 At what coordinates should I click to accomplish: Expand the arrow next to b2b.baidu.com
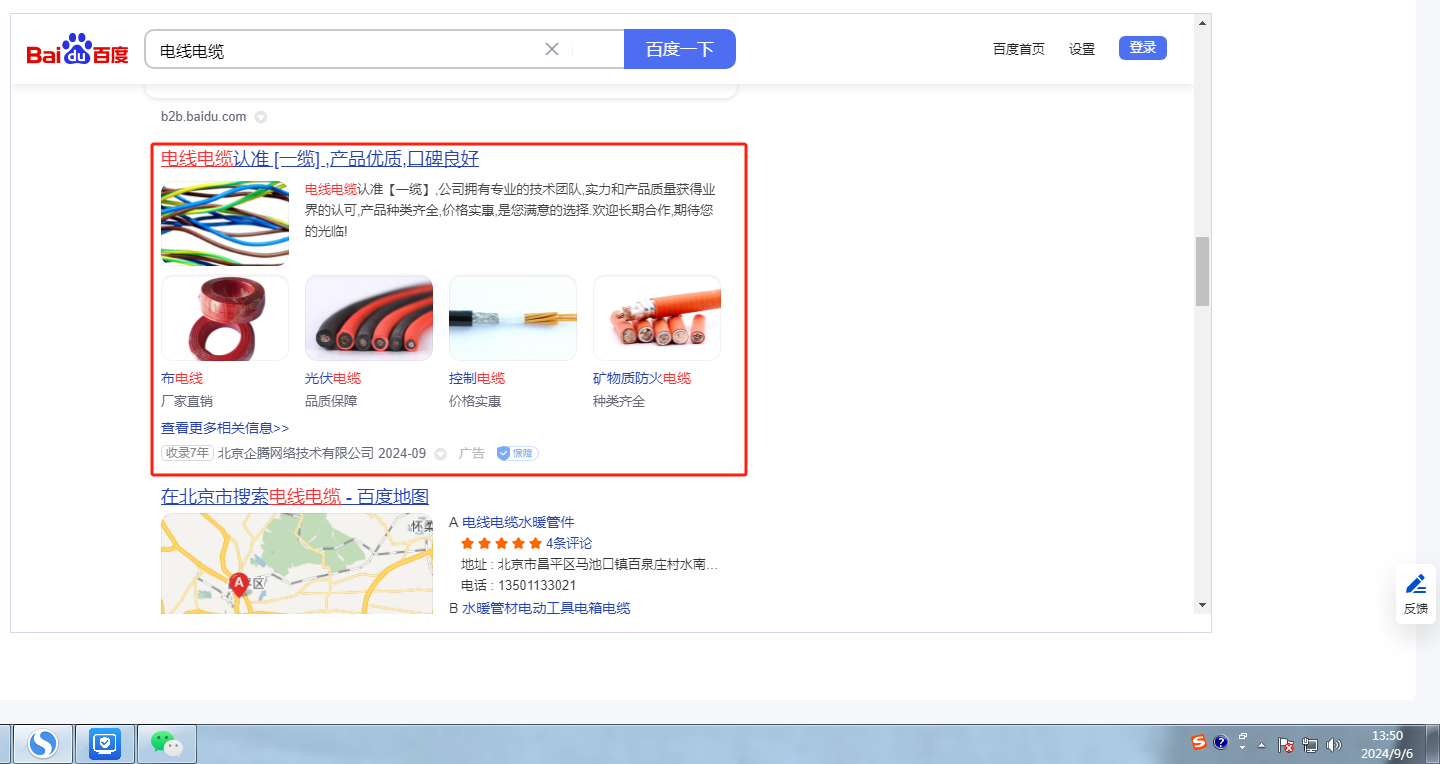coord(261,117)
